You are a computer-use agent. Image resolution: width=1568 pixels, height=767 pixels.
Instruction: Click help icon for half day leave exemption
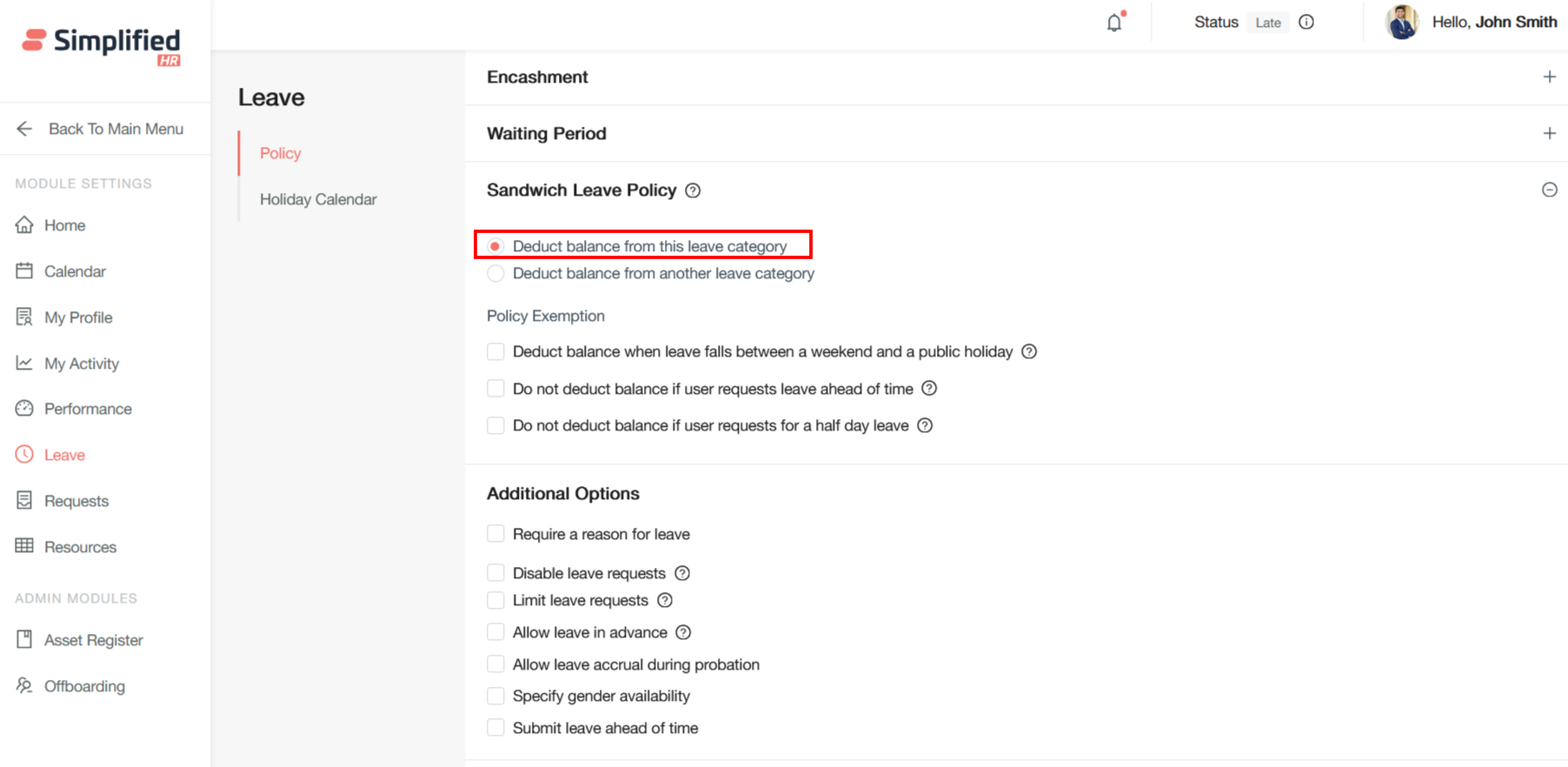[x=925, y=425]
